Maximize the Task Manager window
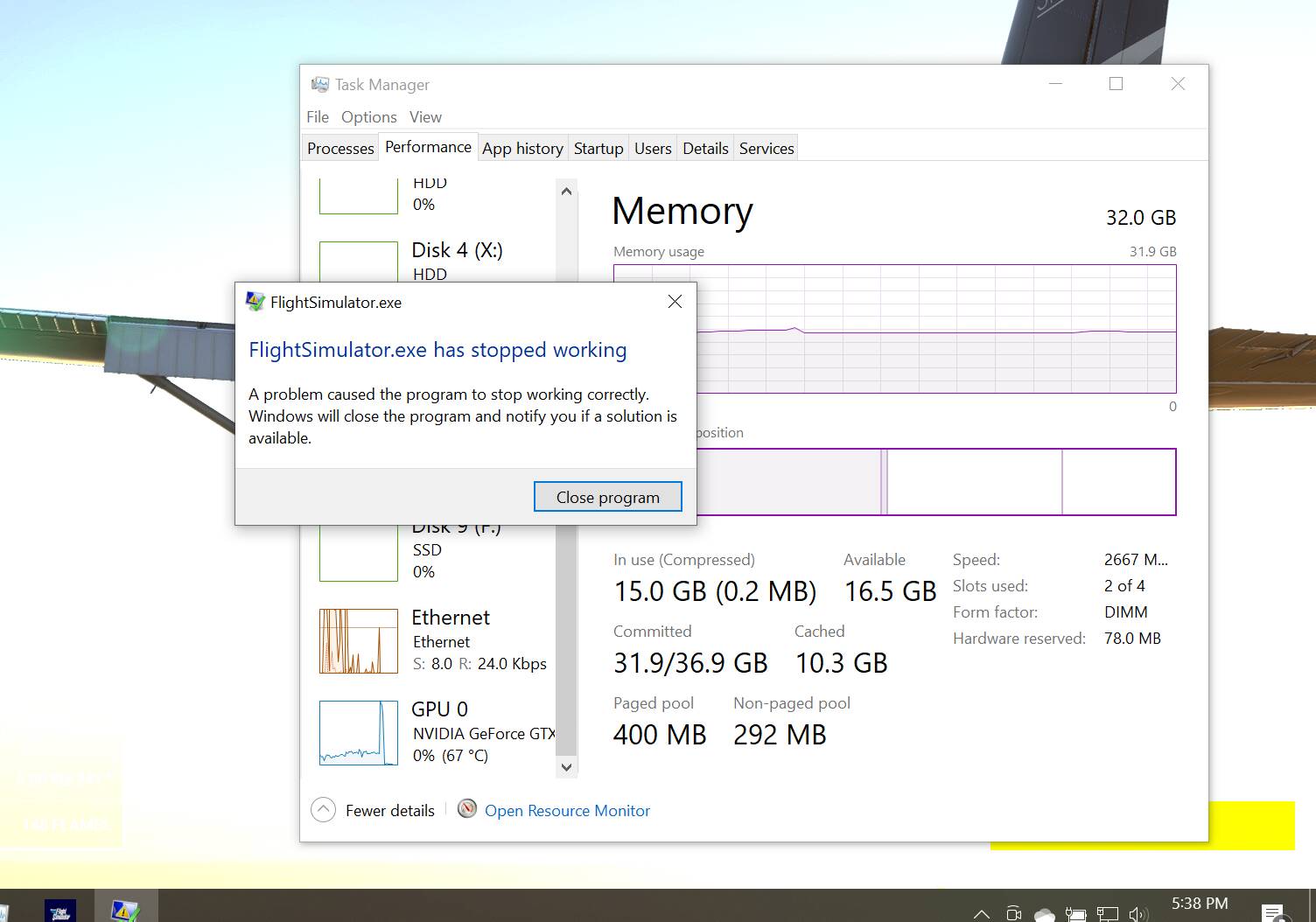This screenshot has width=1316, height=922. [1116, 84]
